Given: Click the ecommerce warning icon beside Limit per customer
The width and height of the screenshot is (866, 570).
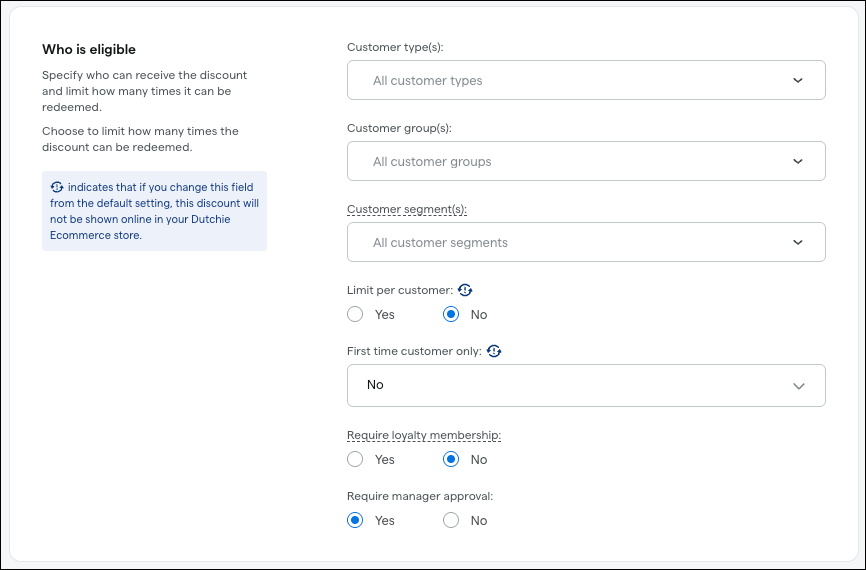Looking at the screenshot, I should point(465,290).
